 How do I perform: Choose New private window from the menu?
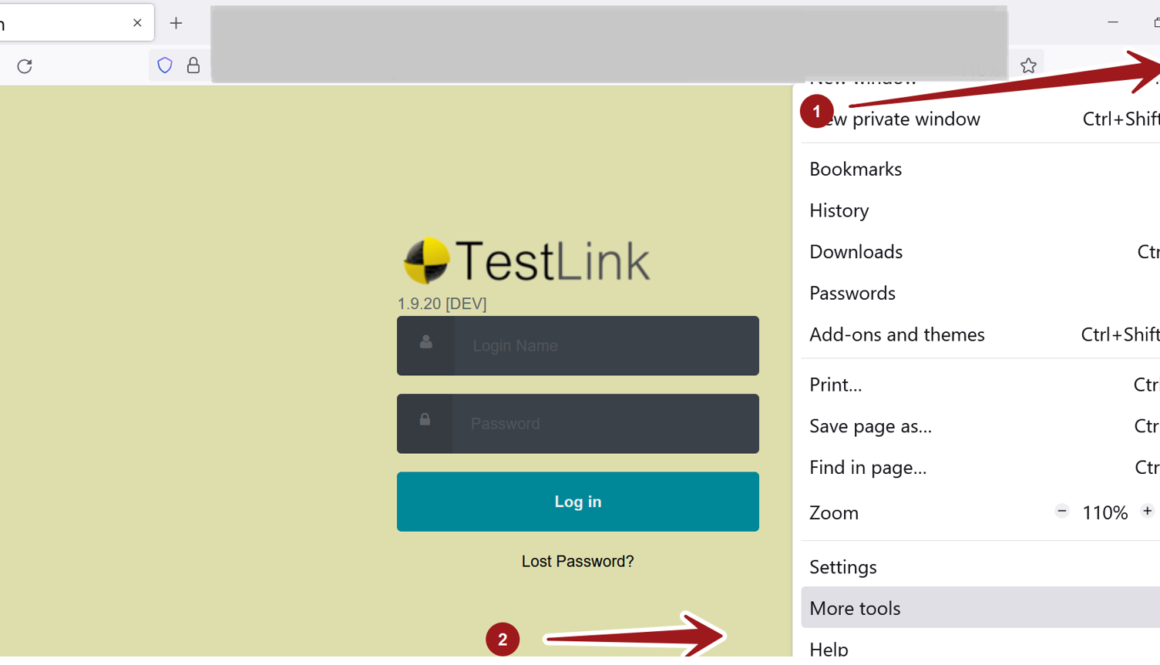(980, 119)
